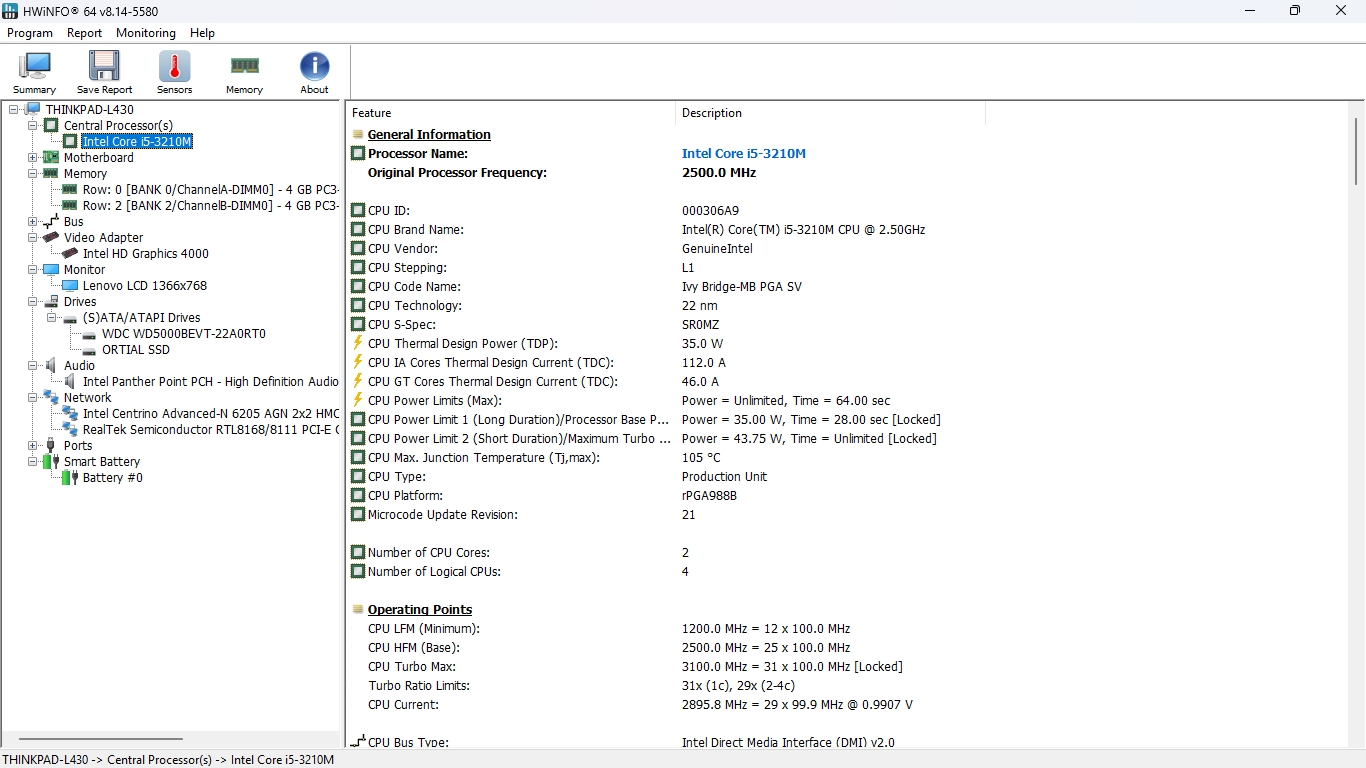Select WDC WD5000BEVT-22A0RT0 drive item
Viewport: 1366px width, 768px height.
[x=184, y=334]
